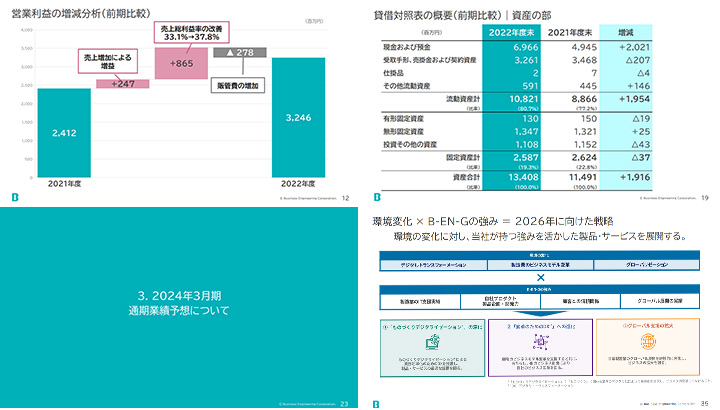Click the 販管費の増加 callout box
Image resolution: width=720 pixels, height=410 pixels.
238,85
